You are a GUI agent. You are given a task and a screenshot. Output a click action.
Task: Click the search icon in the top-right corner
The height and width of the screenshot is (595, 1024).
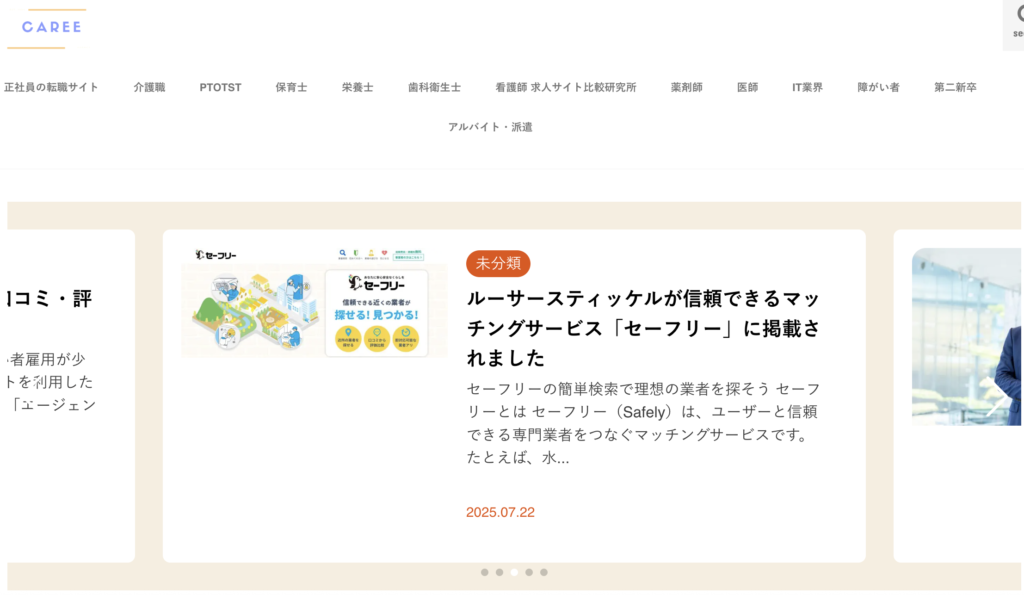(x=1017, y=19)
